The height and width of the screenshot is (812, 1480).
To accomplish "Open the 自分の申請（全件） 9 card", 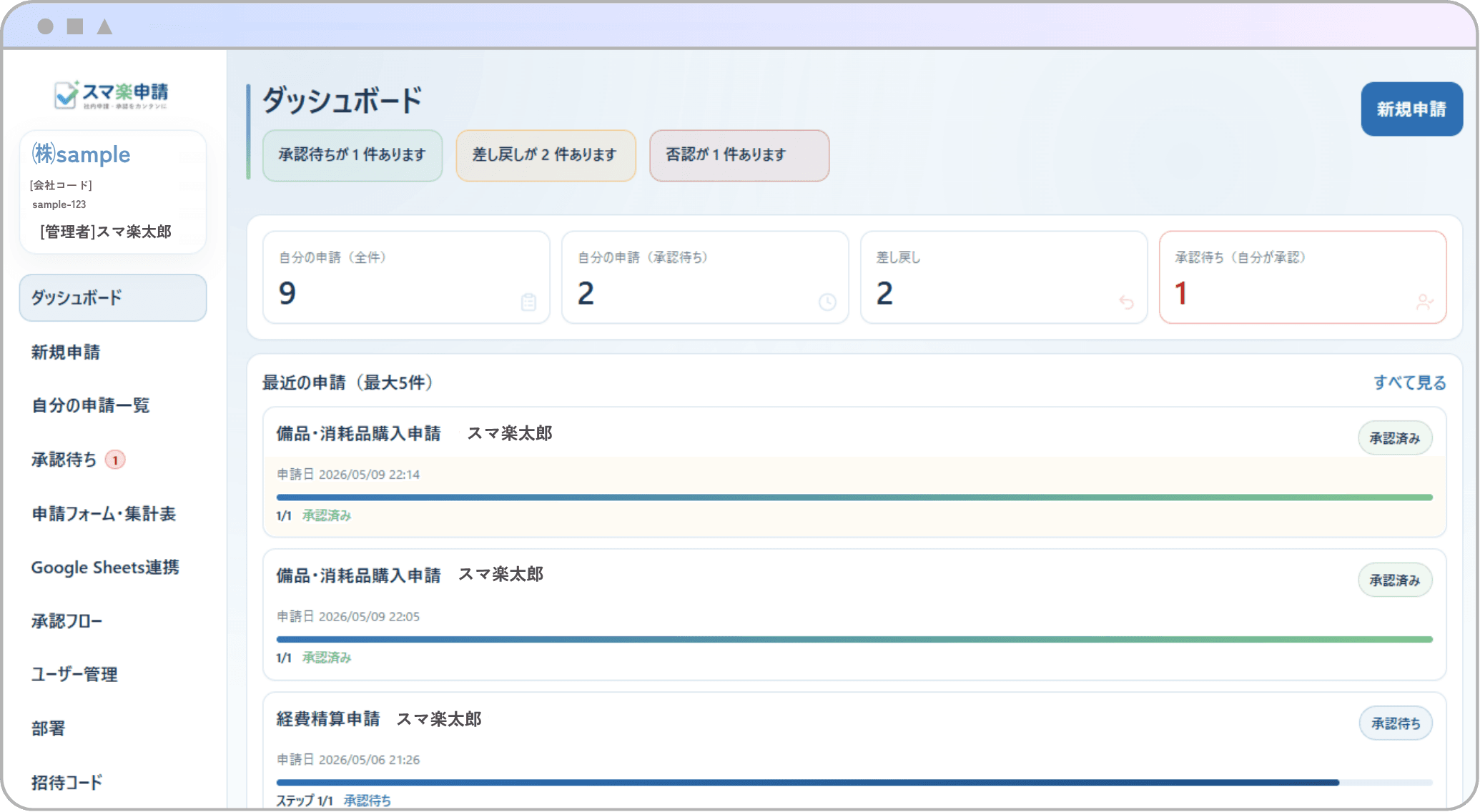I will (406, 277).
